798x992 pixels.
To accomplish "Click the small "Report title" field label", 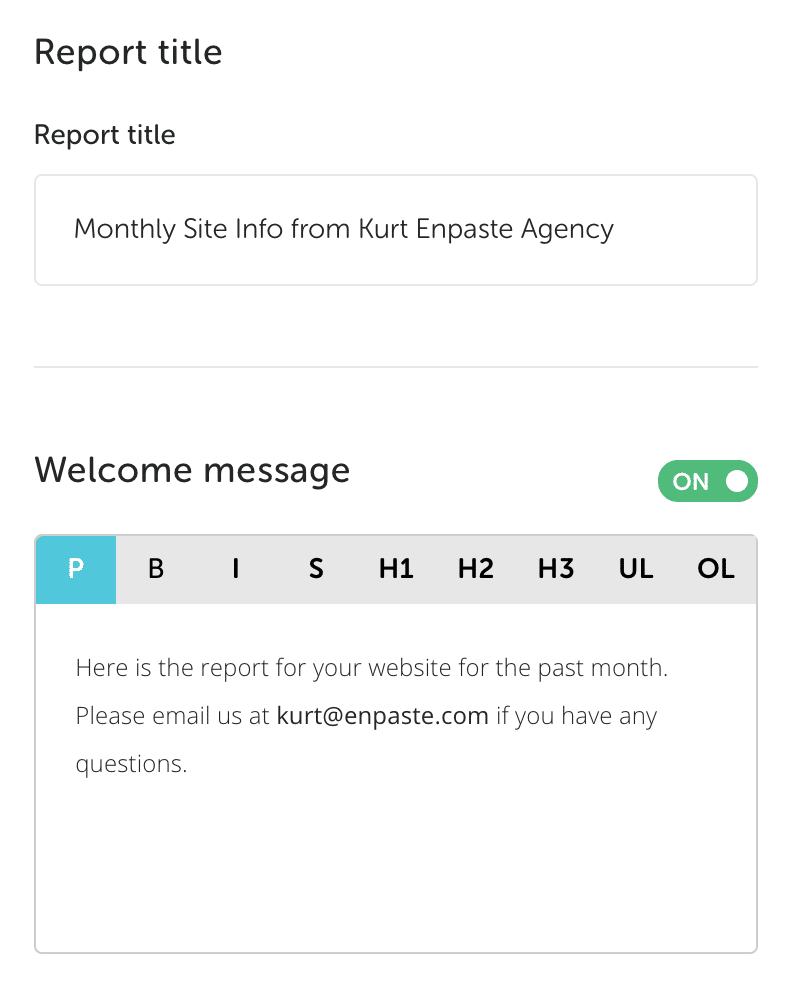I will (x=105, y=135).
